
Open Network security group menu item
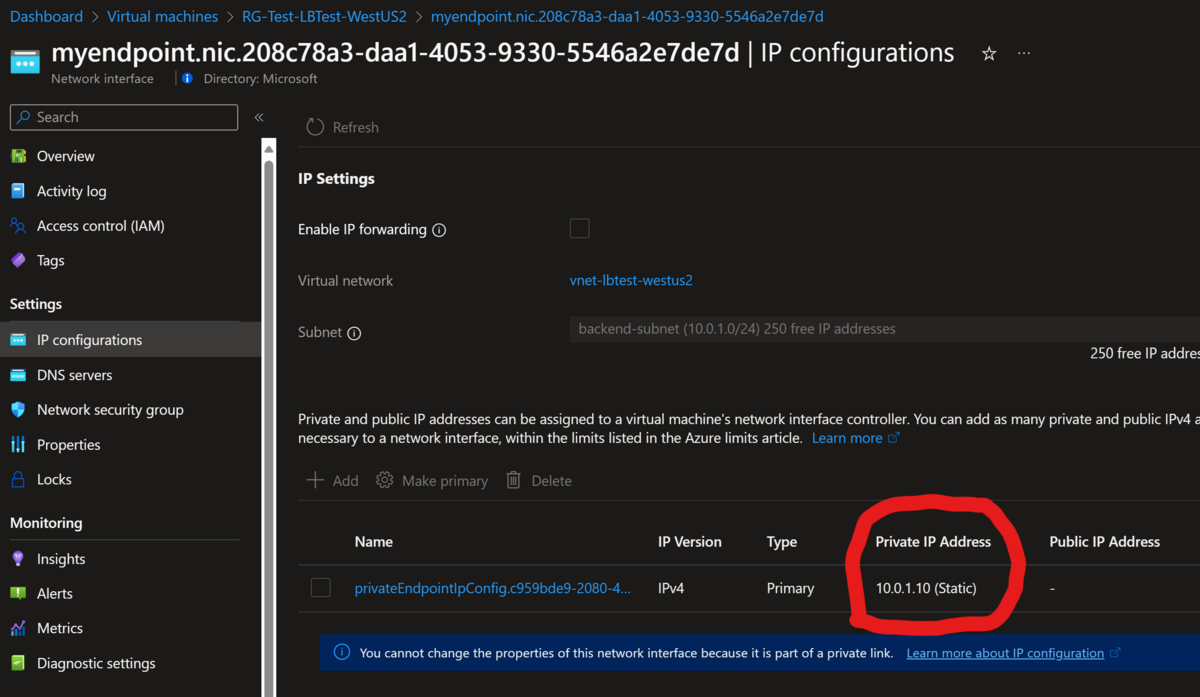(110, 410)
